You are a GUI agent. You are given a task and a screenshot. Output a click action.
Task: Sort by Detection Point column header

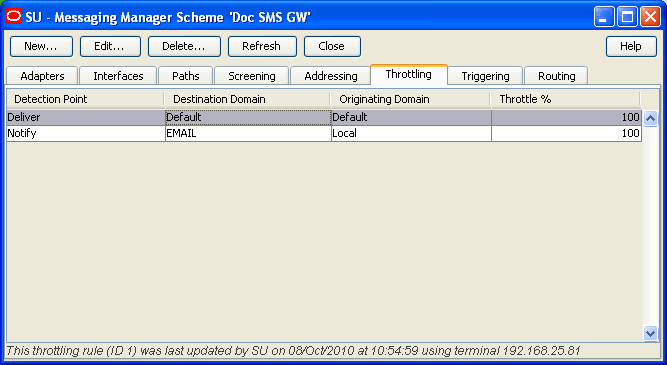click(x=85, y=99)
